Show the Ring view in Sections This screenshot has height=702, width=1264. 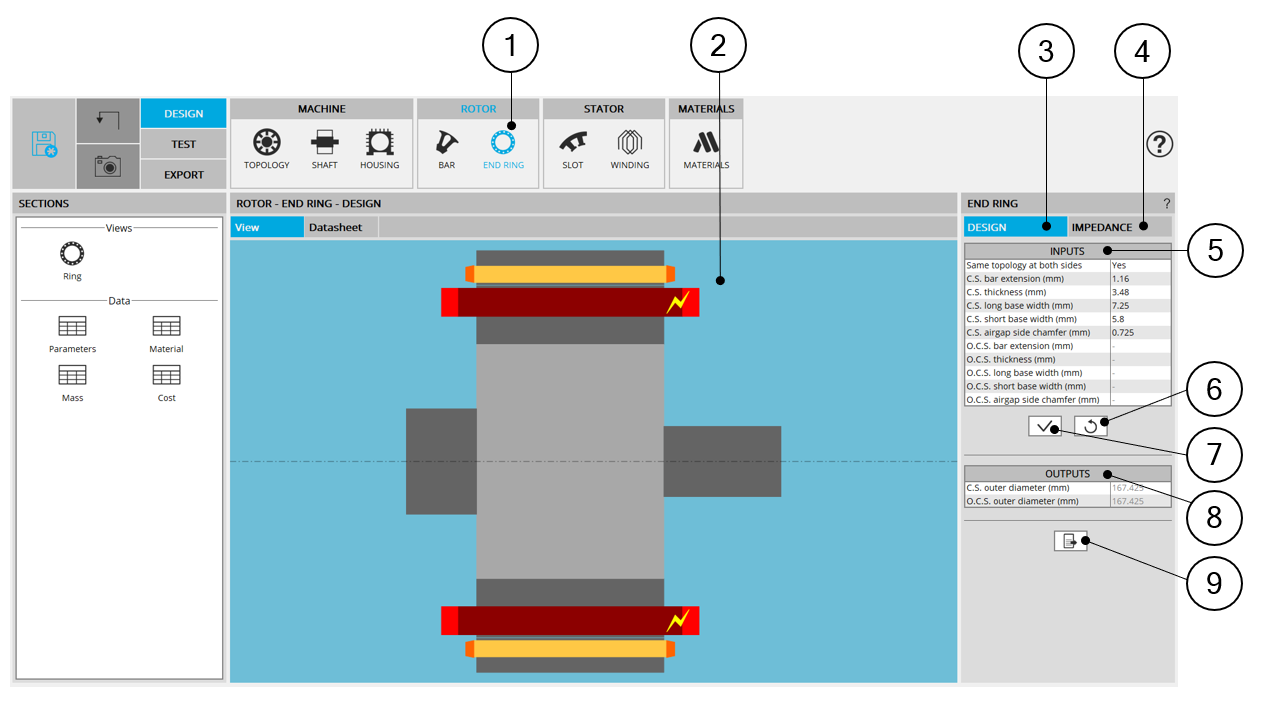click(72, 259)
